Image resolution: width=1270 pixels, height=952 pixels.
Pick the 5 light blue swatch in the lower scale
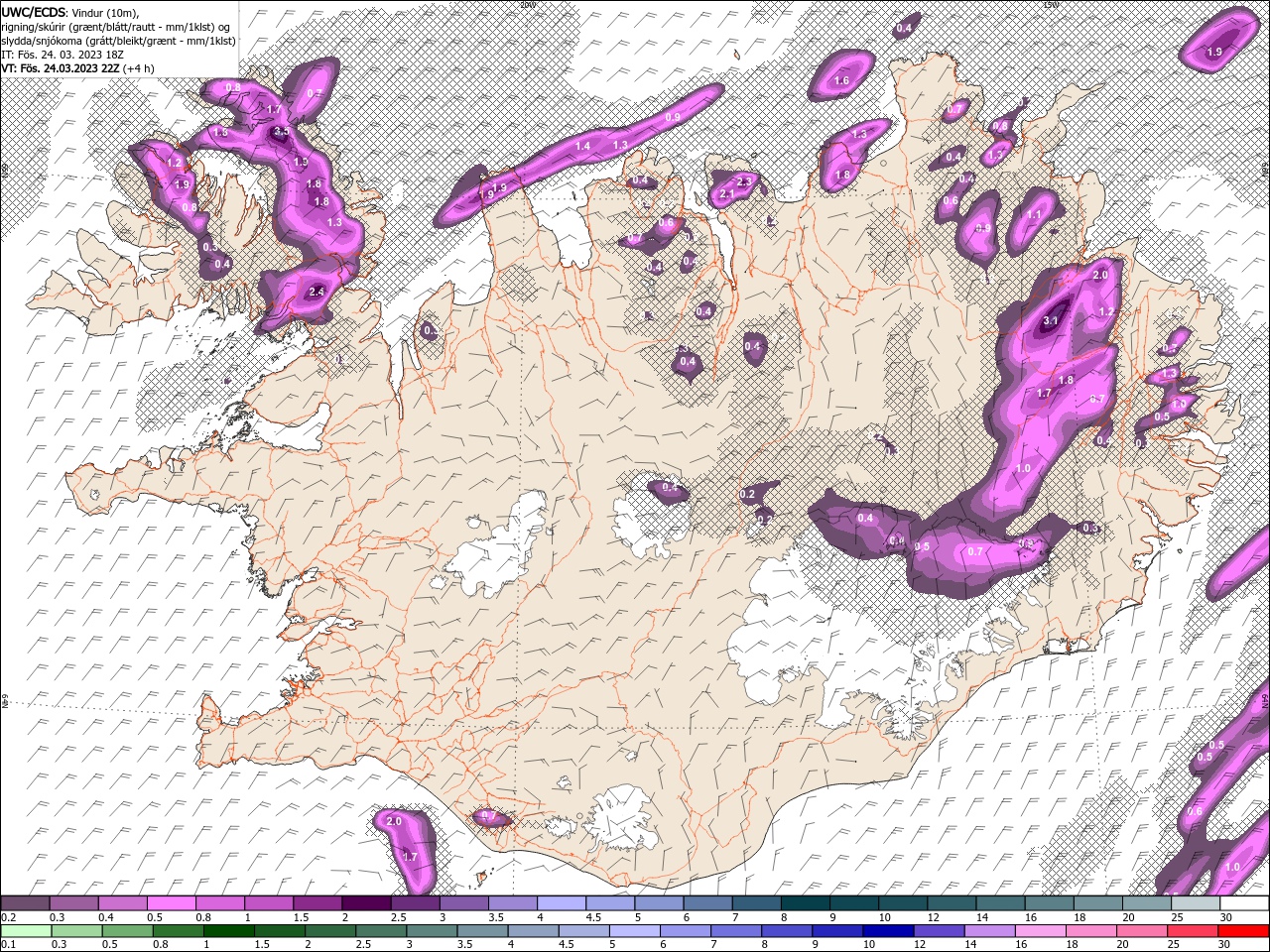[634, 930]
